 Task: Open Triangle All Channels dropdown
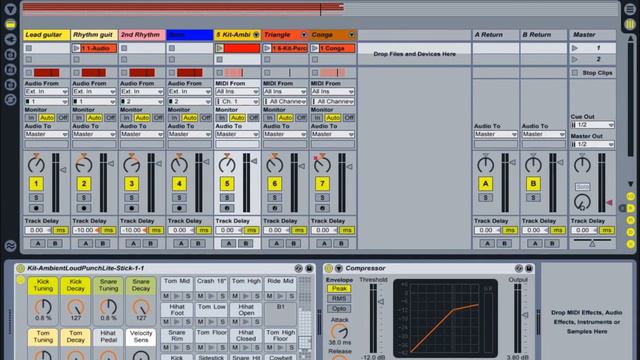tap(285, 101)
